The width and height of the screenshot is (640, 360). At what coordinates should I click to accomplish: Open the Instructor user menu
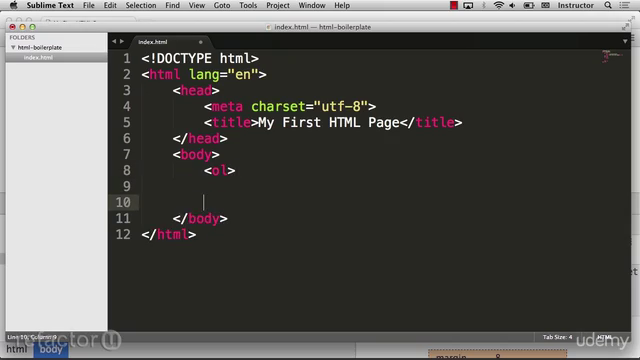(576, 5)
